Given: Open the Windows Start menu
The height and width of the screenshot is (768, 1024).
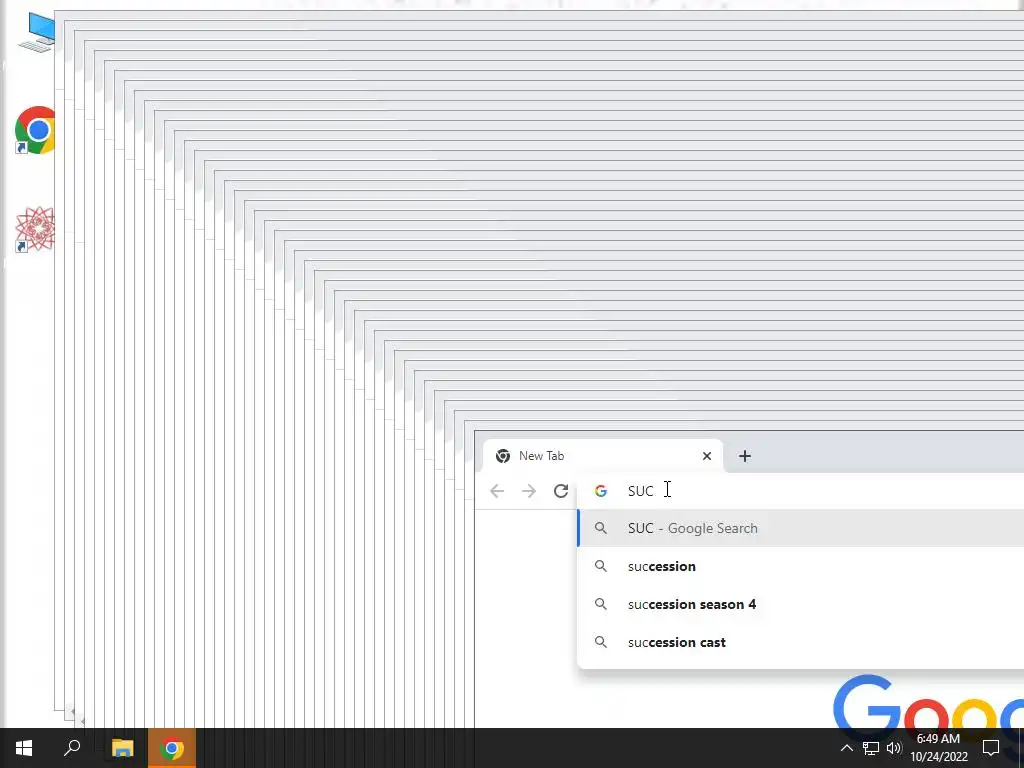Looking at the screenshot, I should coord(24,748).
